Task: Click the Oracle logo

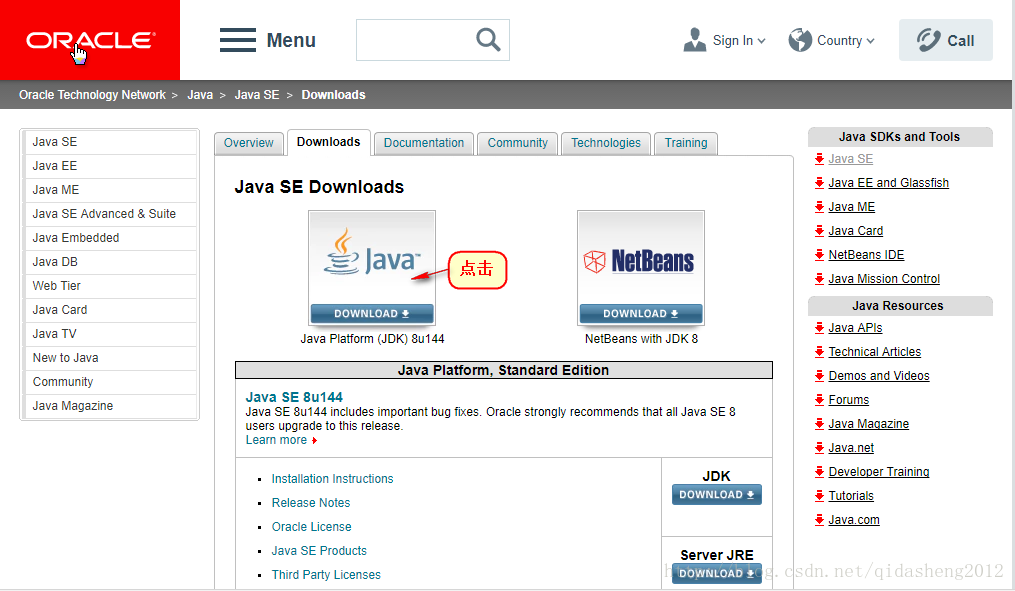Action: [90, 40]
